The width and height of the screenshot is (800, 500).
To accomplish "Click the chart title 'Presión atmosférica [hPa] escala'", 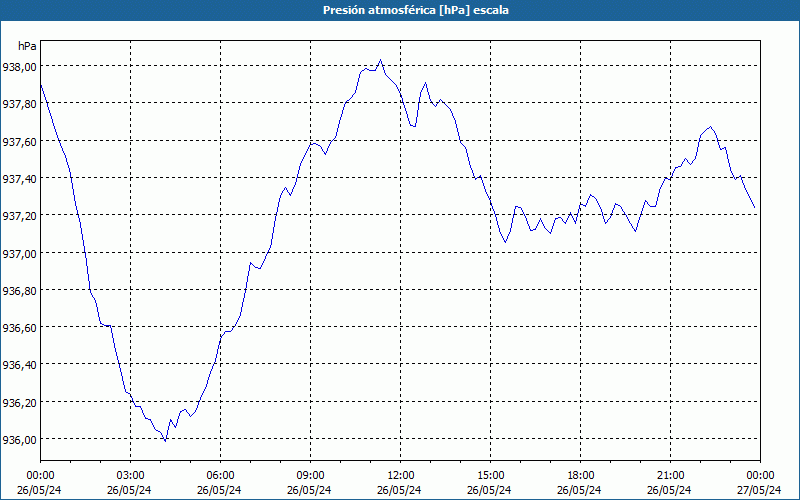I will 415,10.
